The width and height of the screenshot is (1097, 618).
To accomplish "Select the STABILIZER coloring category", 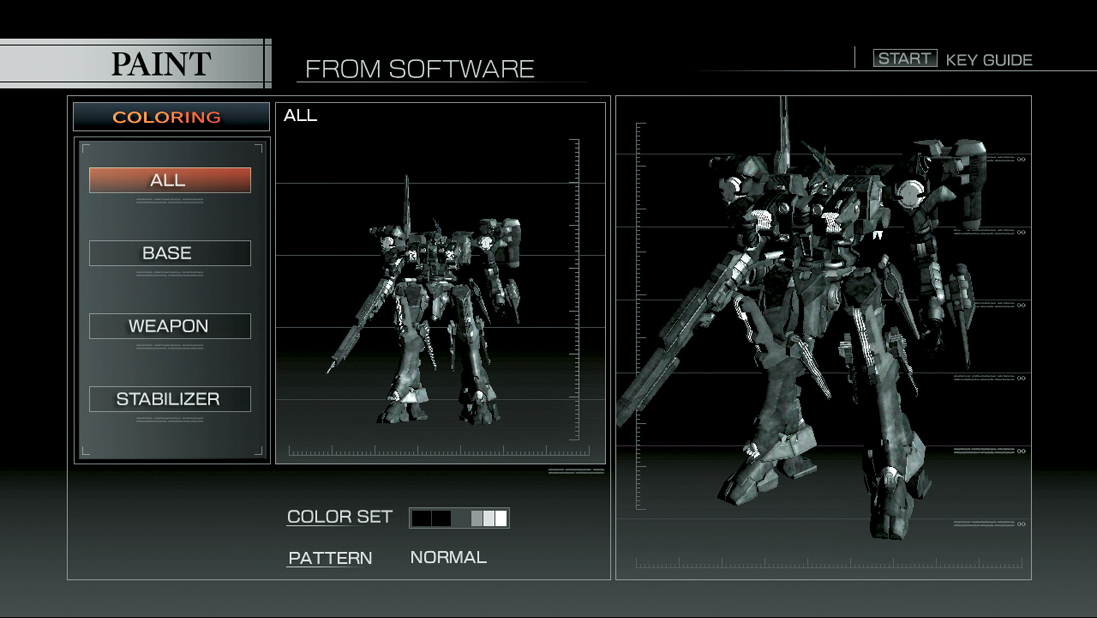I will (169, 398).
